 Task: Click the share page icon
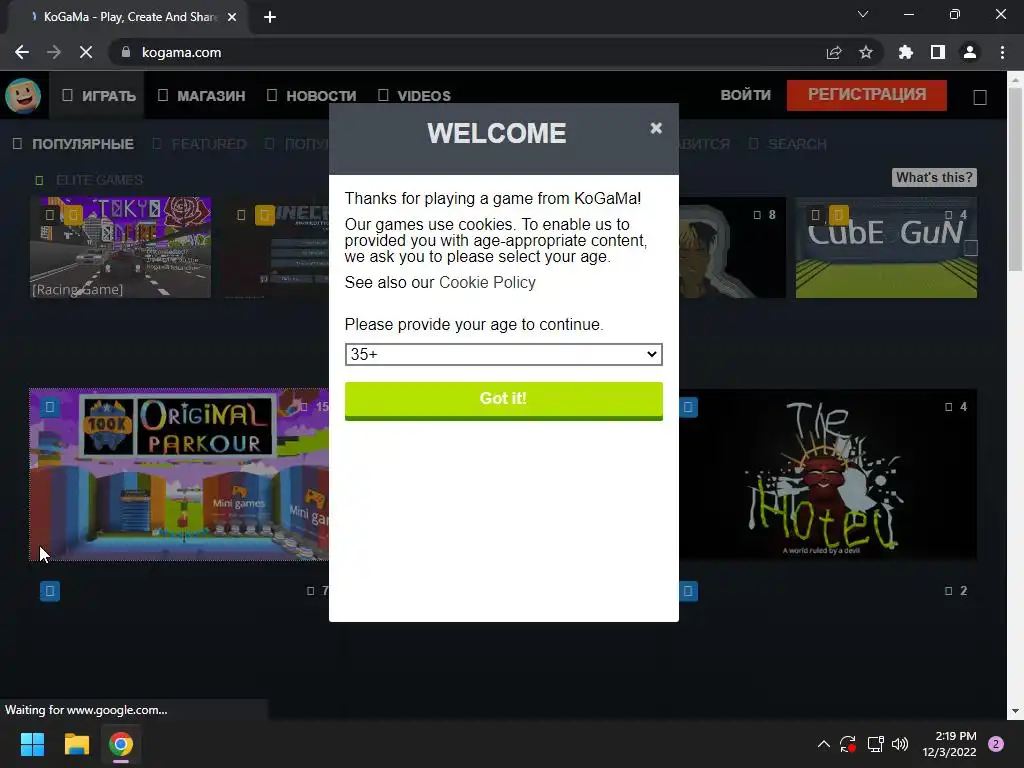tap(834, 52)
